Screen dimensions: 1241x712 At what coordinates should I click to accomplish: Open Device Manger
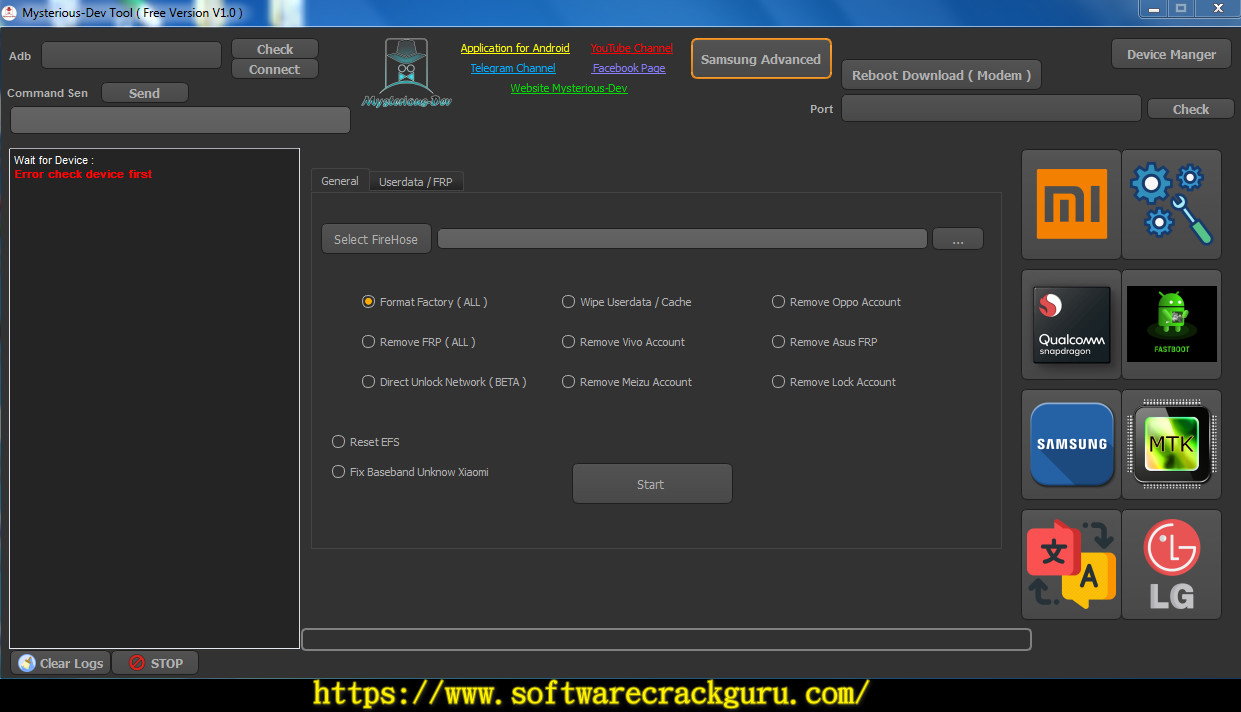pos(1171,54)
